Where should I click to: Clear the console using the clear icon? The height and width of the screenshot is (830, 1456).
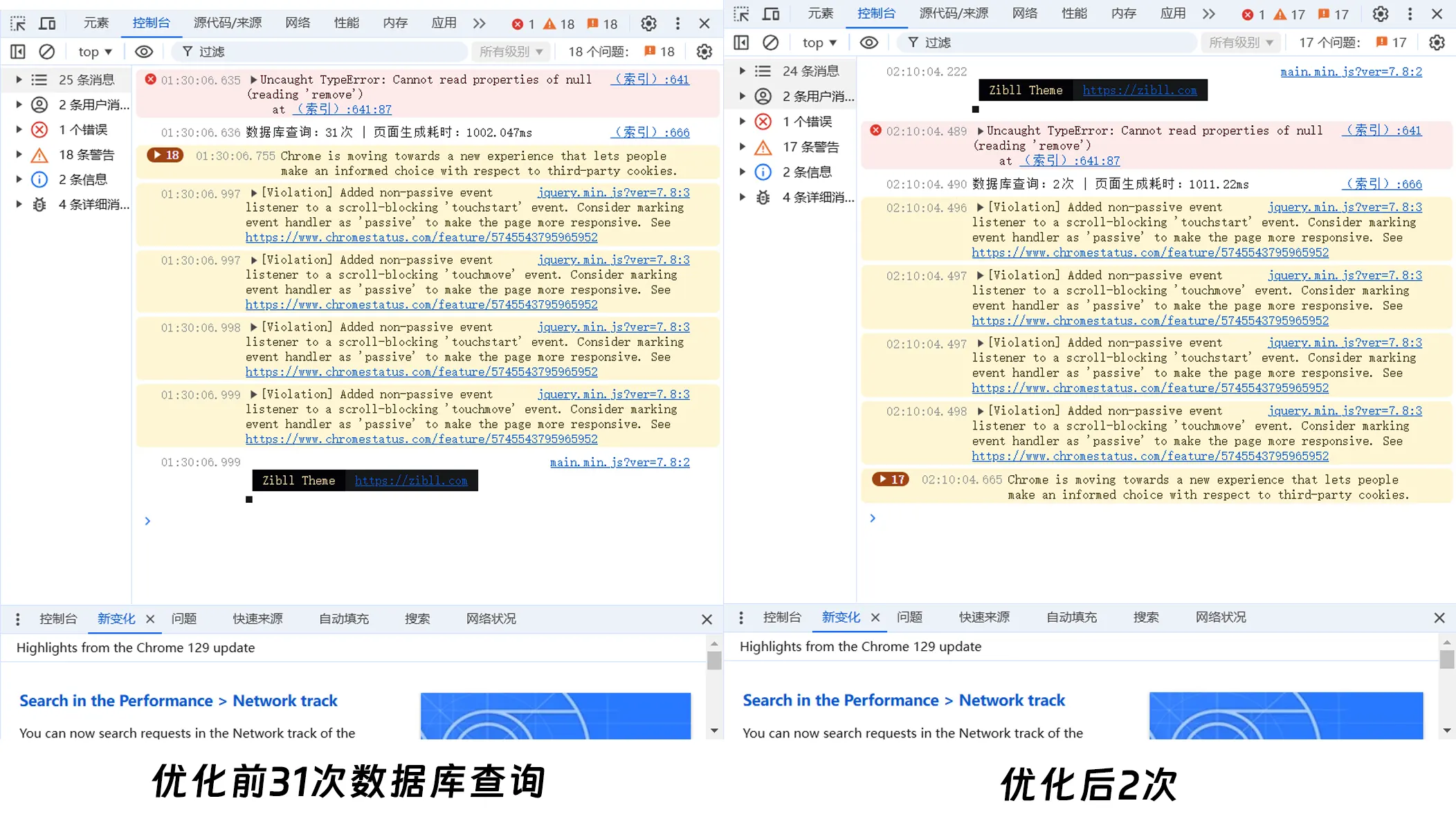coord(46,51)
